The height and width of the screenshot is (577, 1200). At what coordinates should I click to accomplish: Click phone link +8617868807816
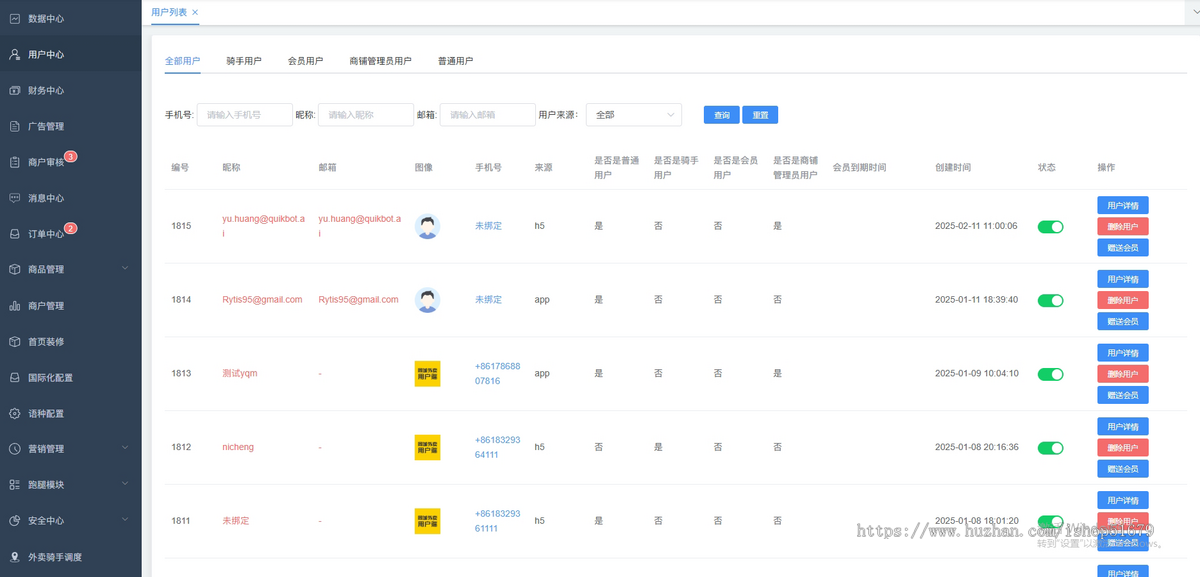[498, 373]
